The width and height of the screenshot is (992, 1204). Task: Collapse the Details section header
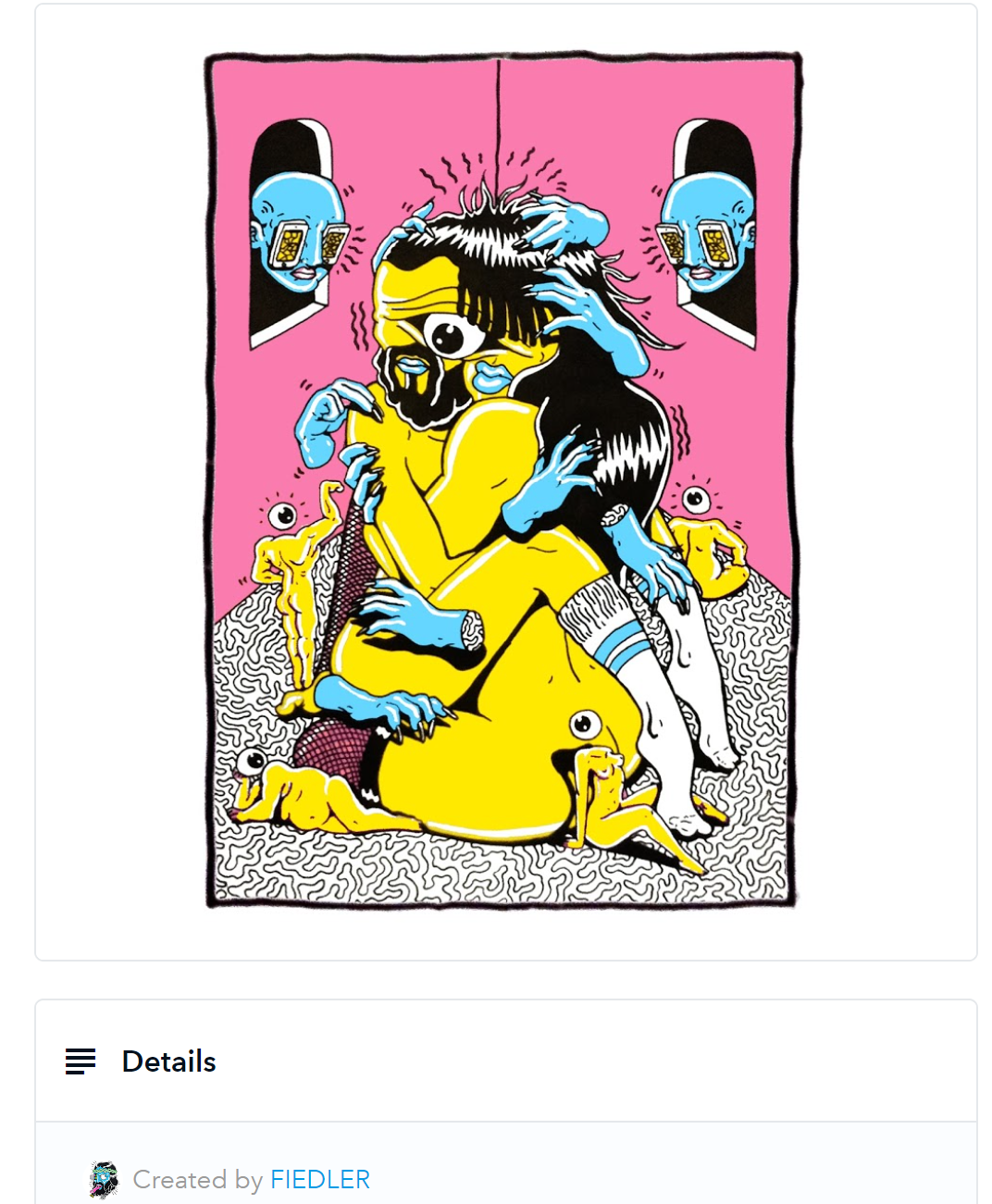pos(505,1061)
